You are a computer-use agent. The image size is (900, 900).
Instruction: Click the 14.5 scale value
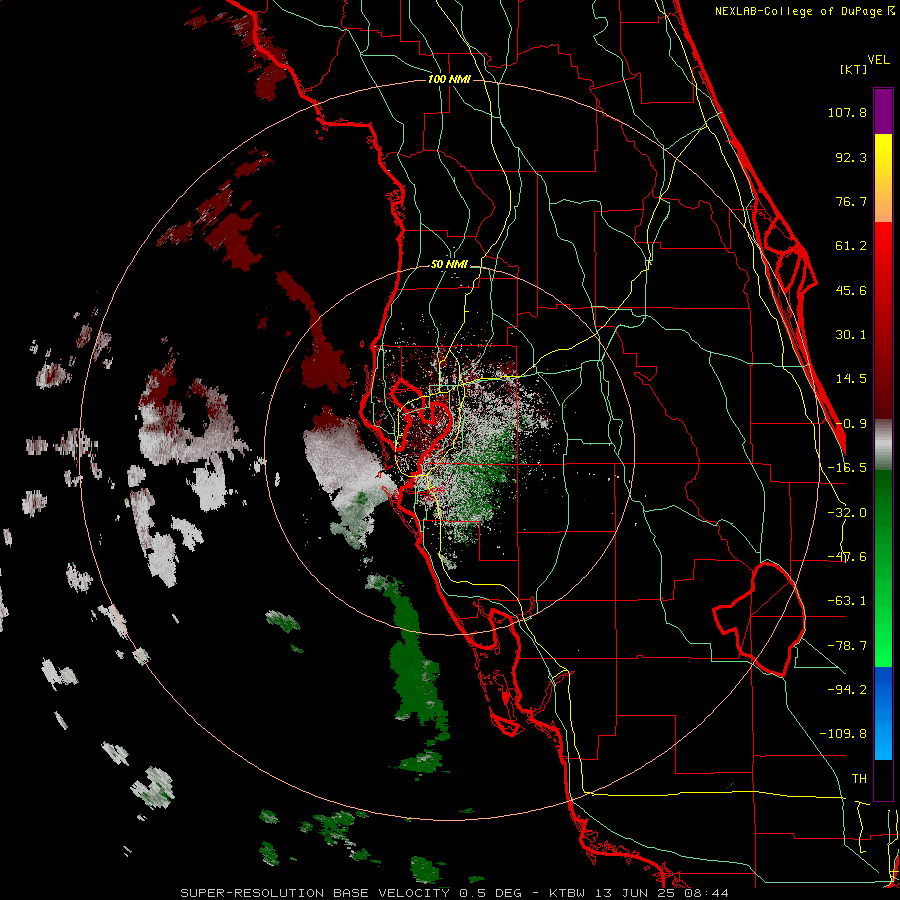[851, 379]
